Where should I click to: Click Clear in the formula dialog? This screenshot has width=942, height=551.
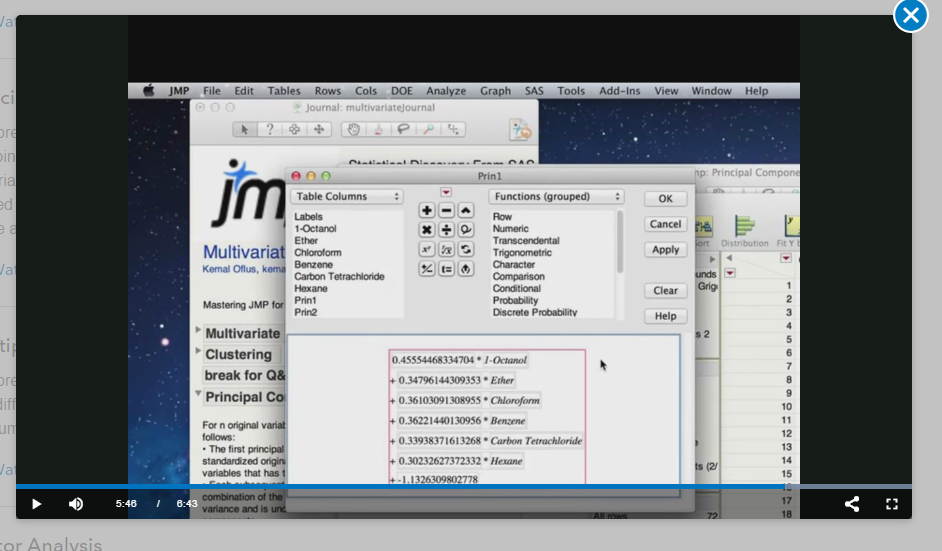665,291
